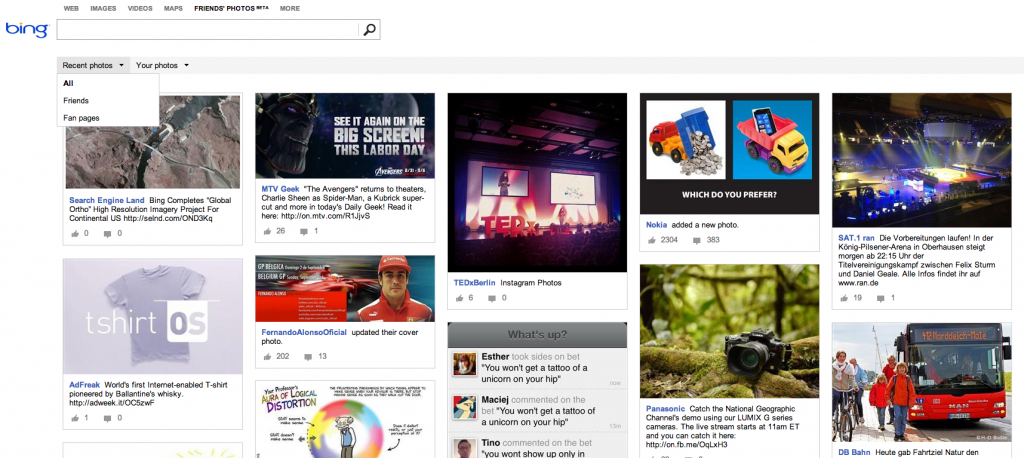
Task: Open the DB Bahn red bus photo
Action: tap(921, 382)
